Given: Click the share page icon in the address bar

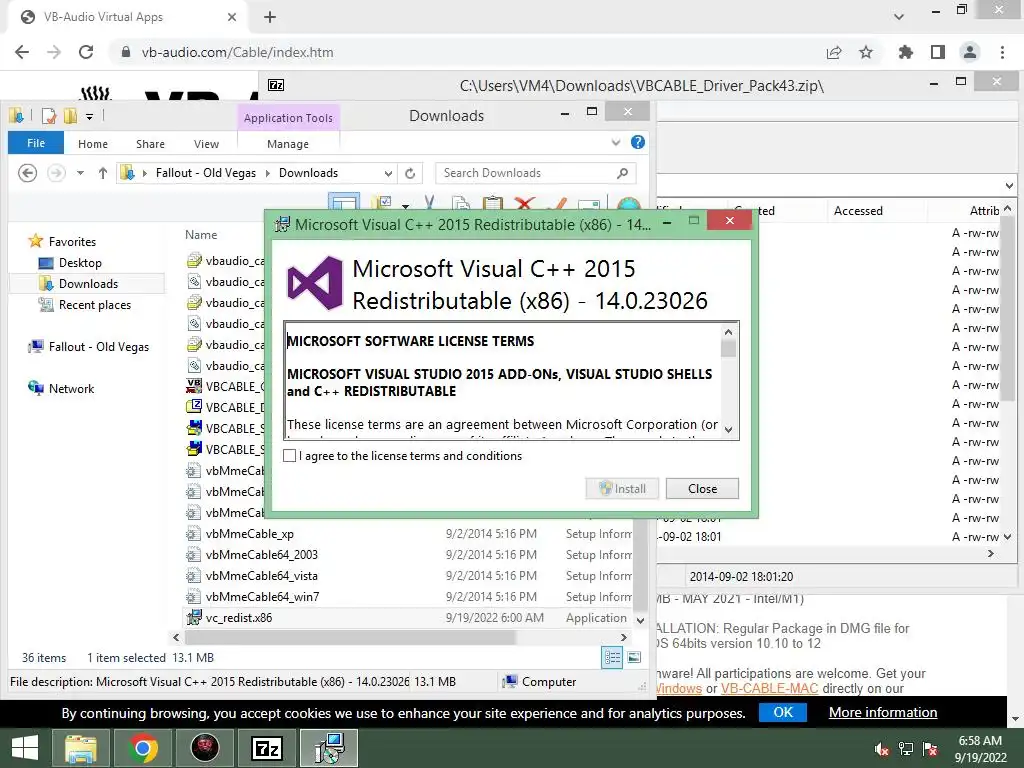Looking at the screenshot, I should tap(834, 52).
